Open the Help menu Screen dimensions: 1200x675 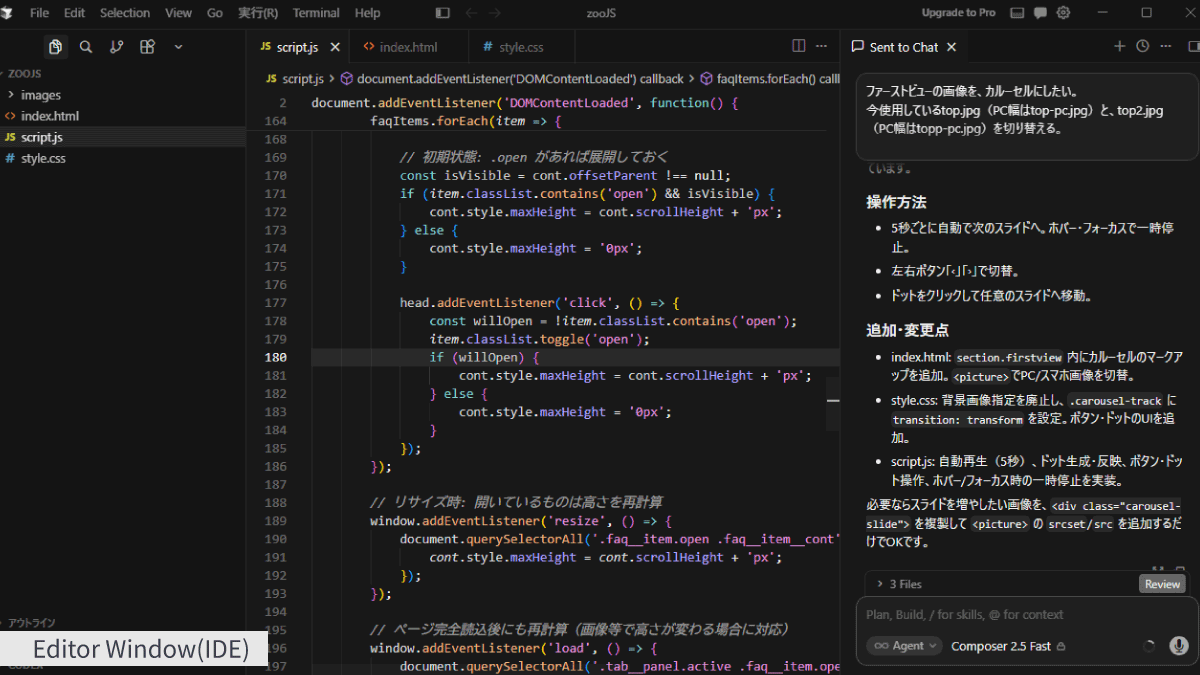click(x=367, y=13)
